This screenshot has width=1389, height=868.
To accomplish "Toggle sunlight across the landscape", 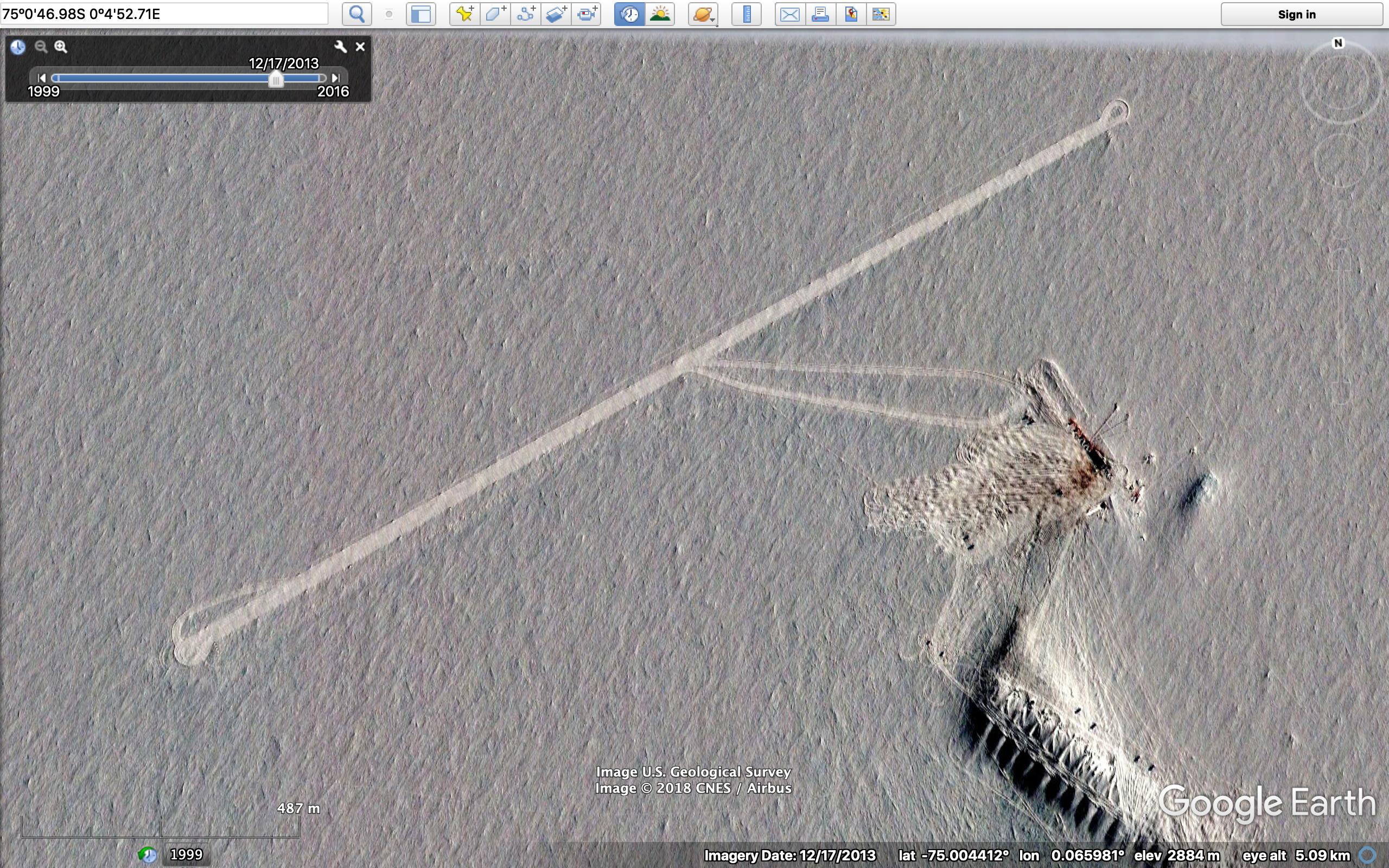I will pyautogui.click(x=659, y=14).
